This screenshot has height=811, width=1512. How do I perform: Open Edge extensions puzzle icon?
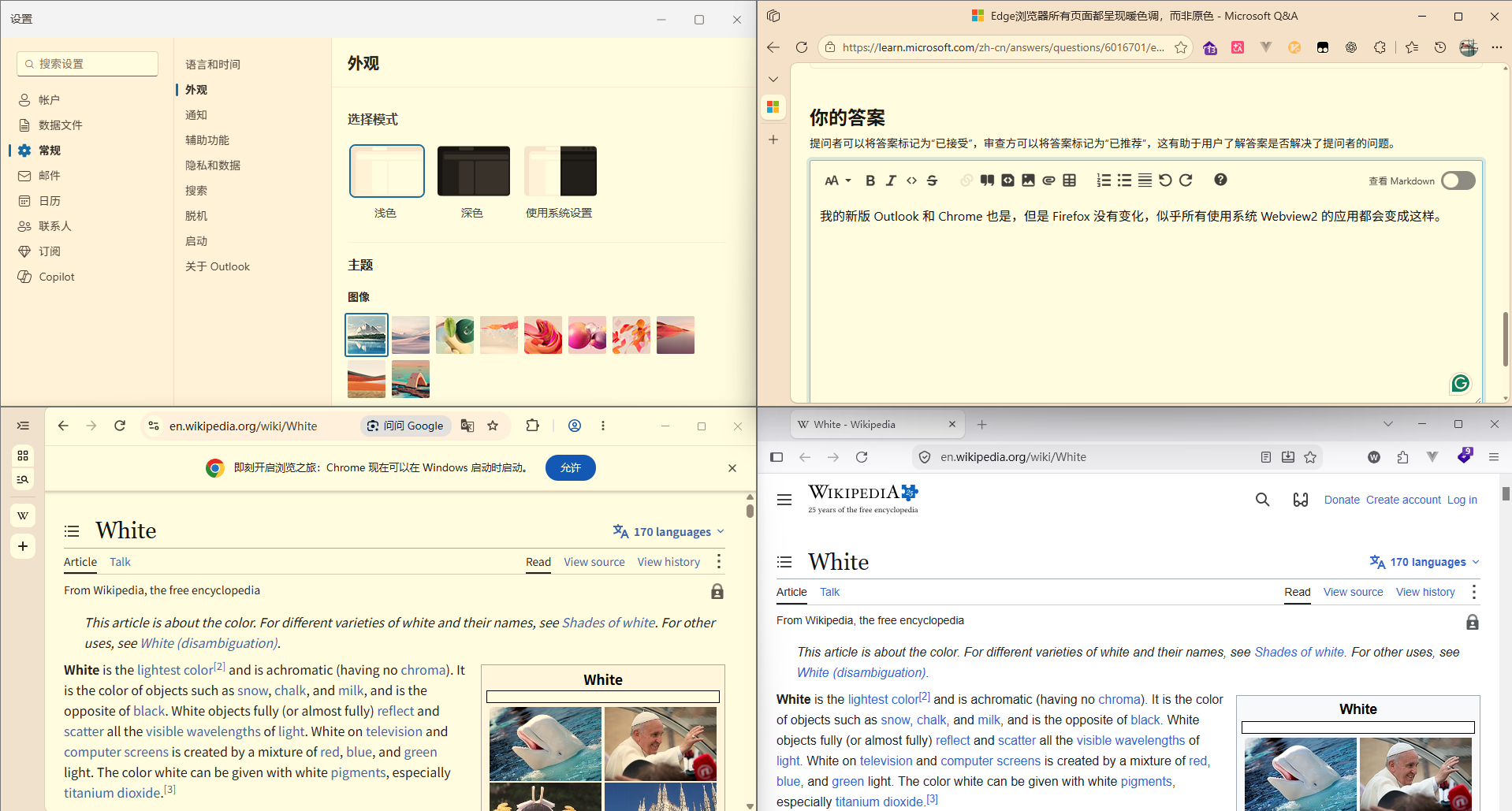1380,47
